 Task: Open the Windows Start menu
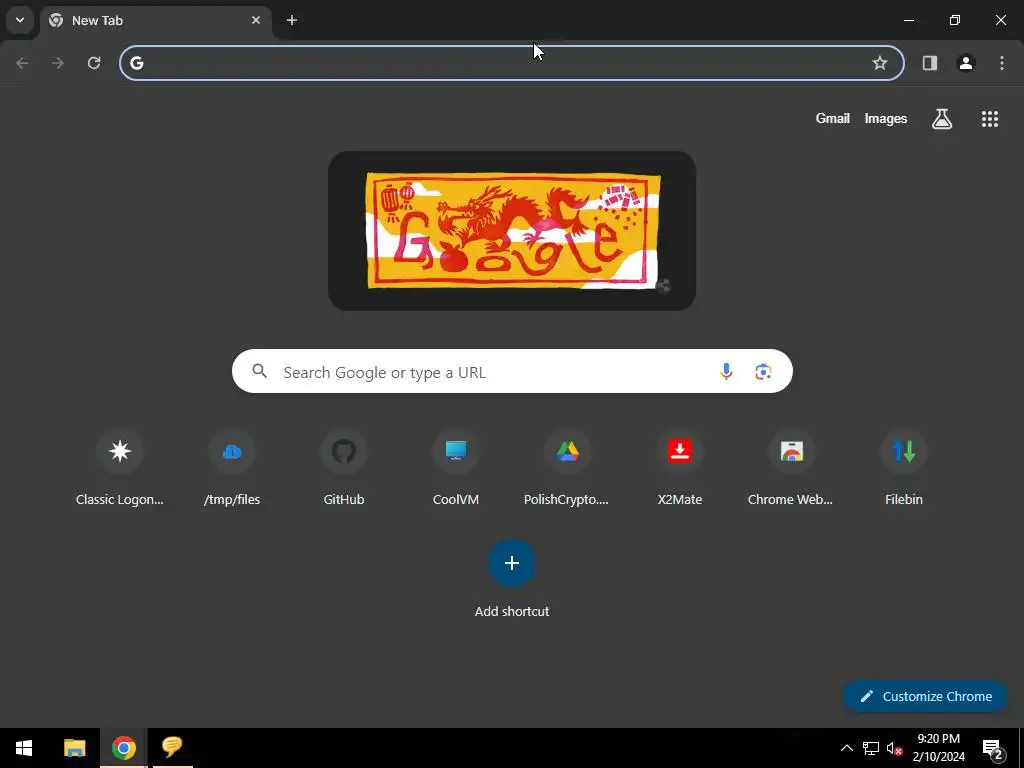click(24, 748)
